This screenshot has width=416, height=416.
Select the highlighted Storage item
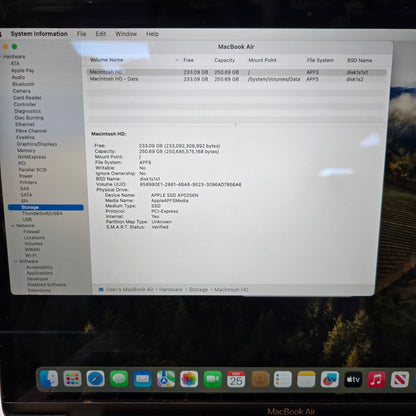[46, 207]
